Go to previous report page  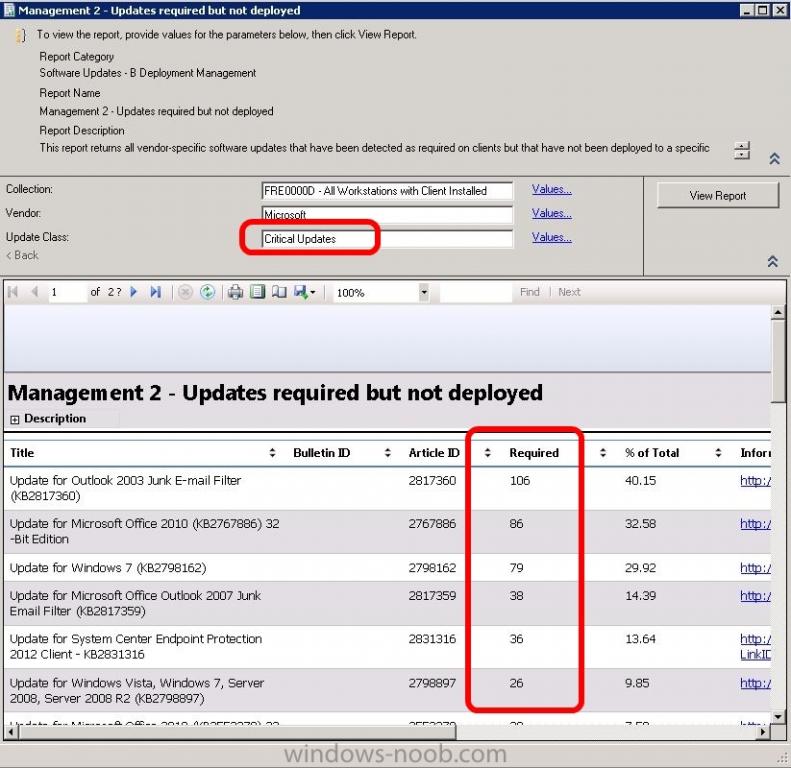coord(34,292)
